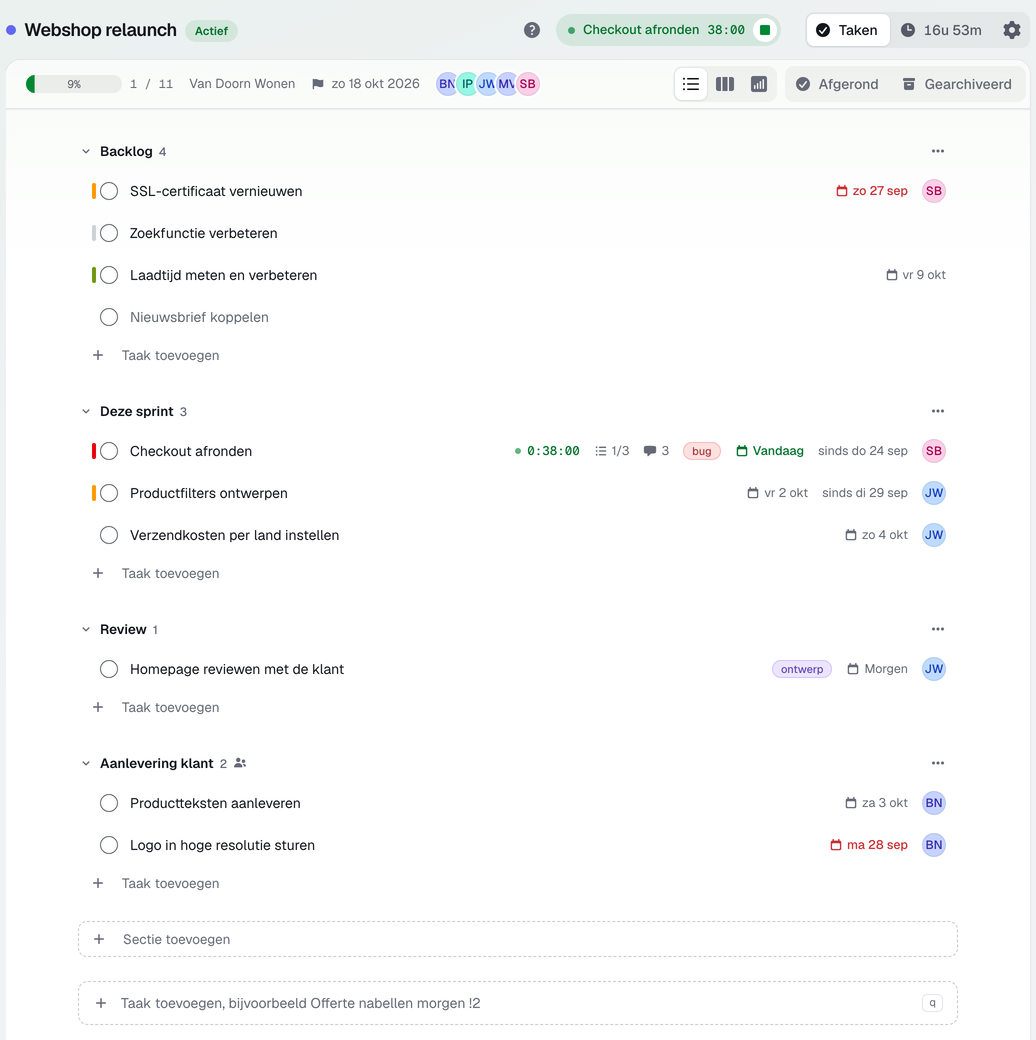Click the IP member avatar in header
This screenshot has height=1040, width=1036.
[x=467, y=84]
